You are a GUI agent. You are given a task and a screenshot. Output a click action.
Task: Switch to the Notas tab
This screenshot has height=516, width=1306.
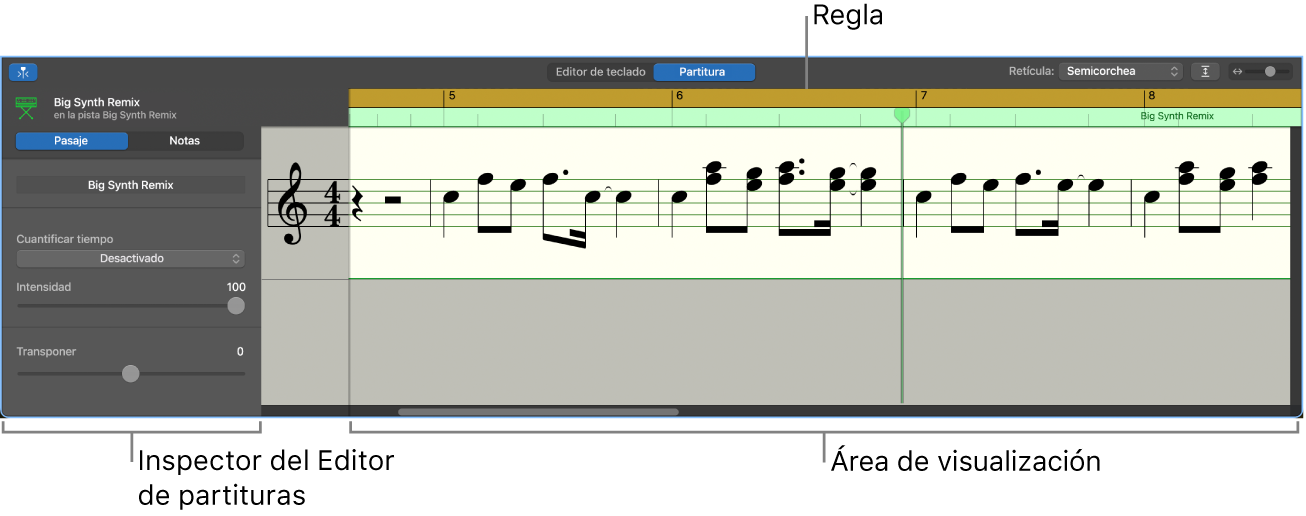point(185,141)
